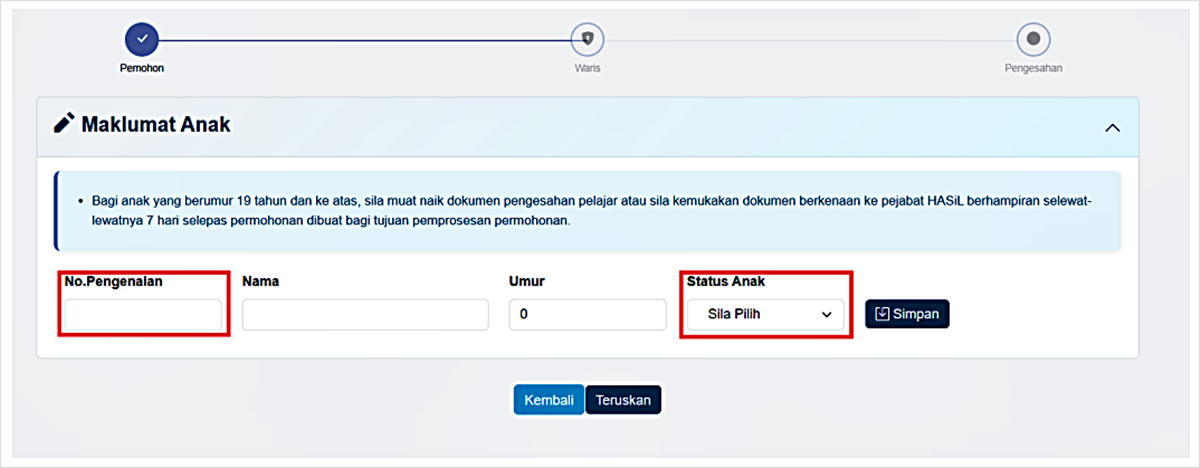This screenshot has height=468, width=1200.
Task: Click the Pemohon step checkmark circle
Action: (142, 38)
